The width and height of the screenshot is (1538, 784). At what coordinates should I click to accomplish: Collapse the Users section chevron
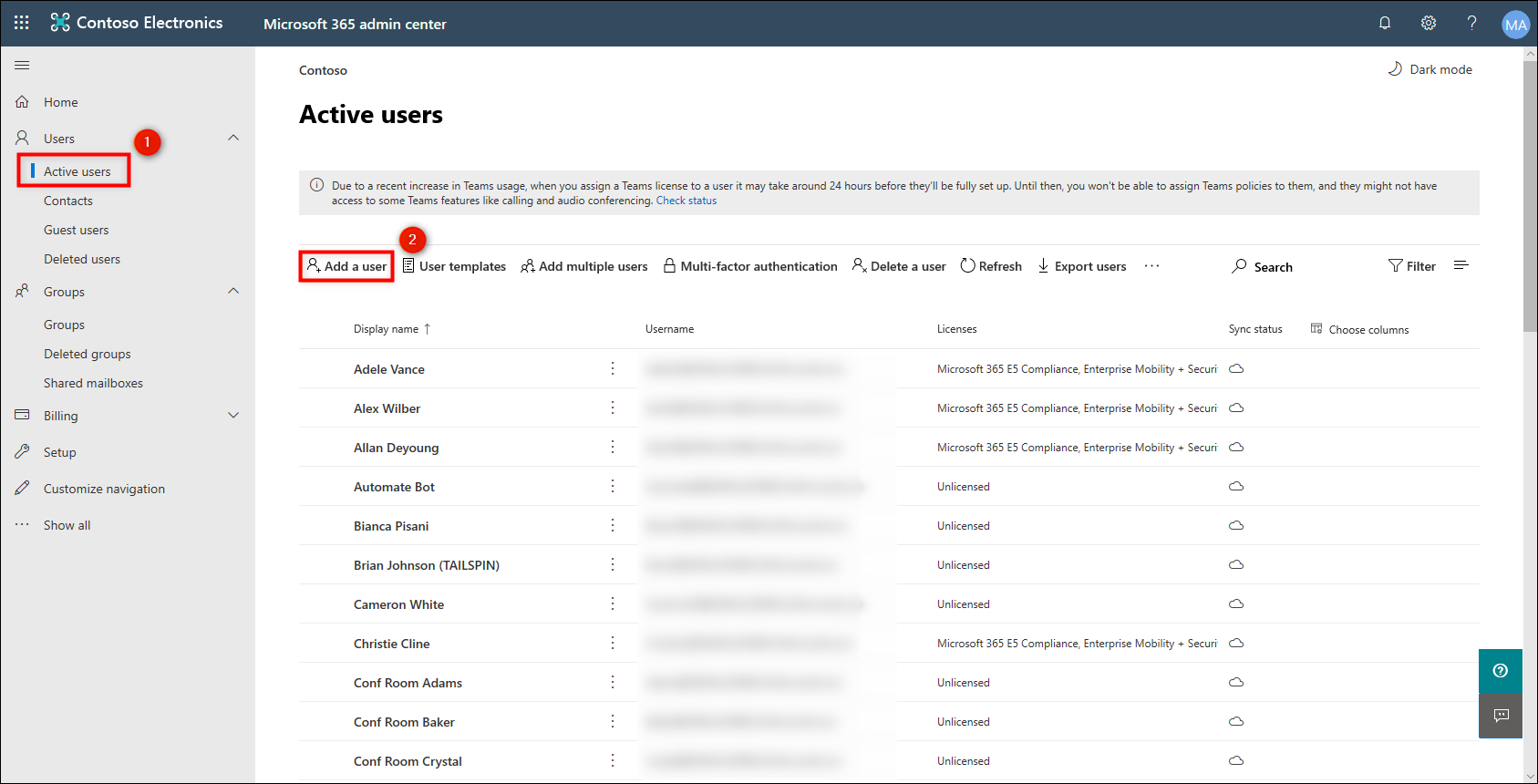tap(233, 138)
